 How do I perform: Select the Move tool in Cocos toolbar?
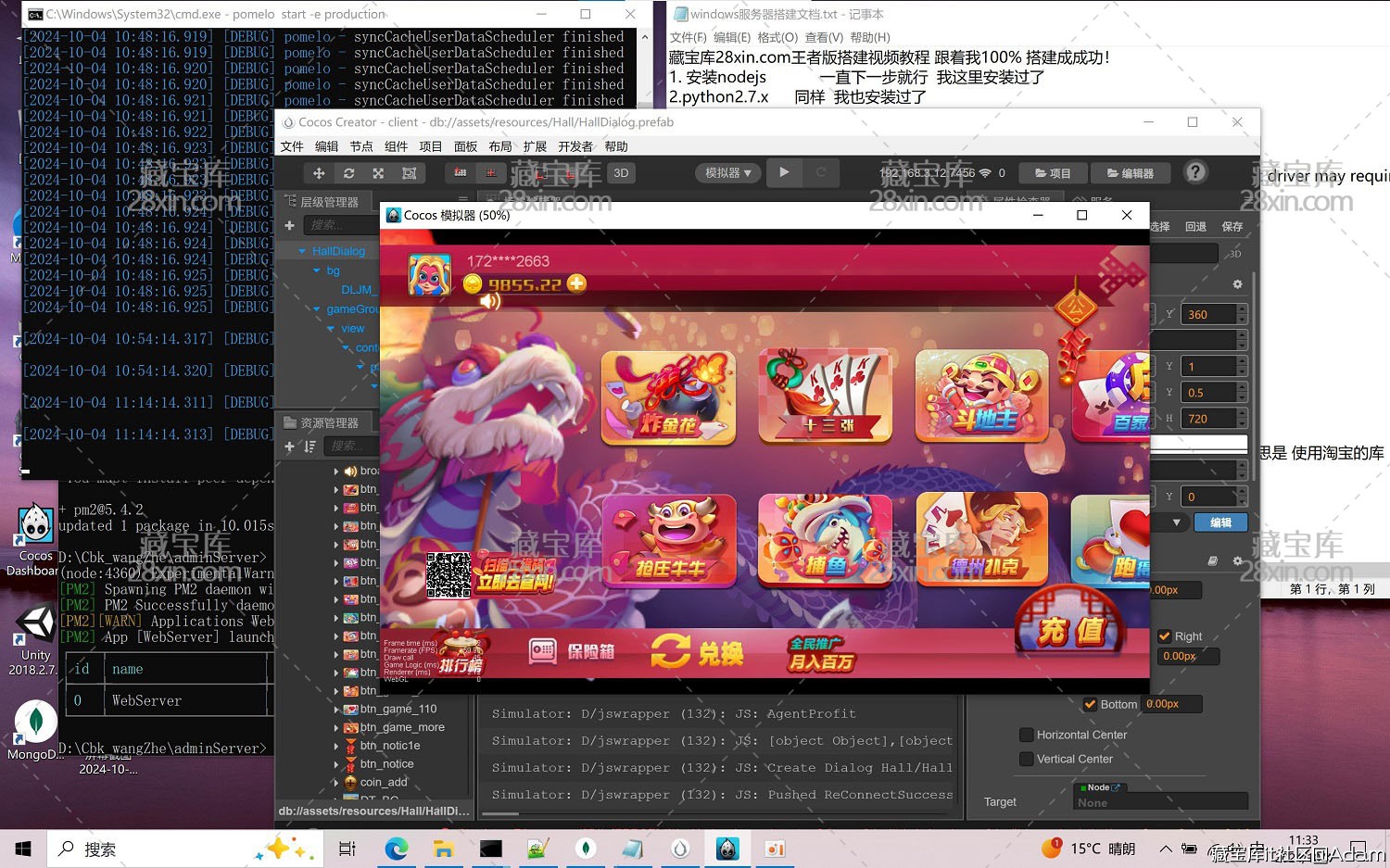tap(318, 172)
